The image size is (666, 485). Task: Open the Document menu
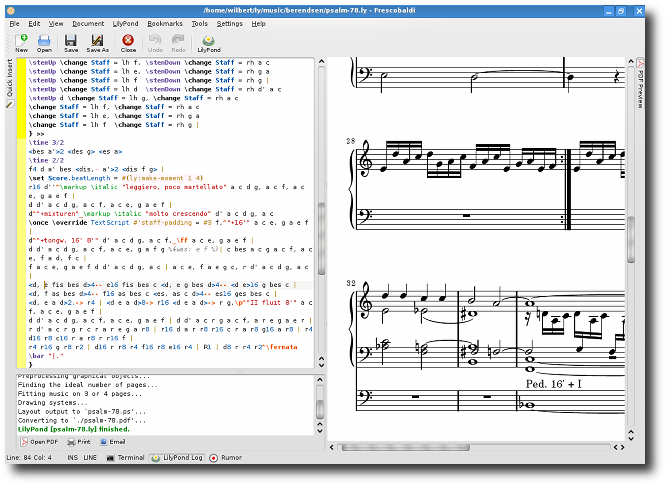pos(88,24)
